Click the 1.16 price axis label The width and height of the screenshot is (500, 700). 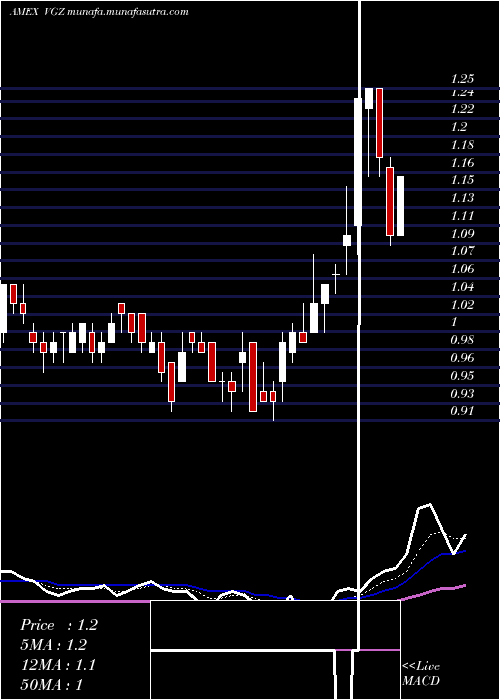pos(462,162)
